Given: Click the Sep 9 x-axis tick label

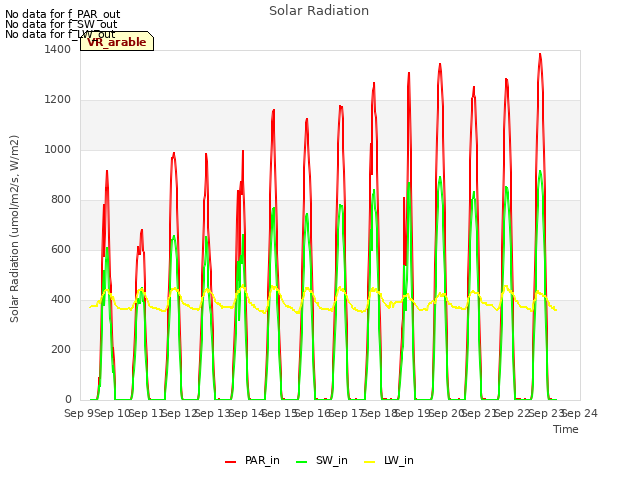Looking at the screenshot, I should click(x=79, y=413).
